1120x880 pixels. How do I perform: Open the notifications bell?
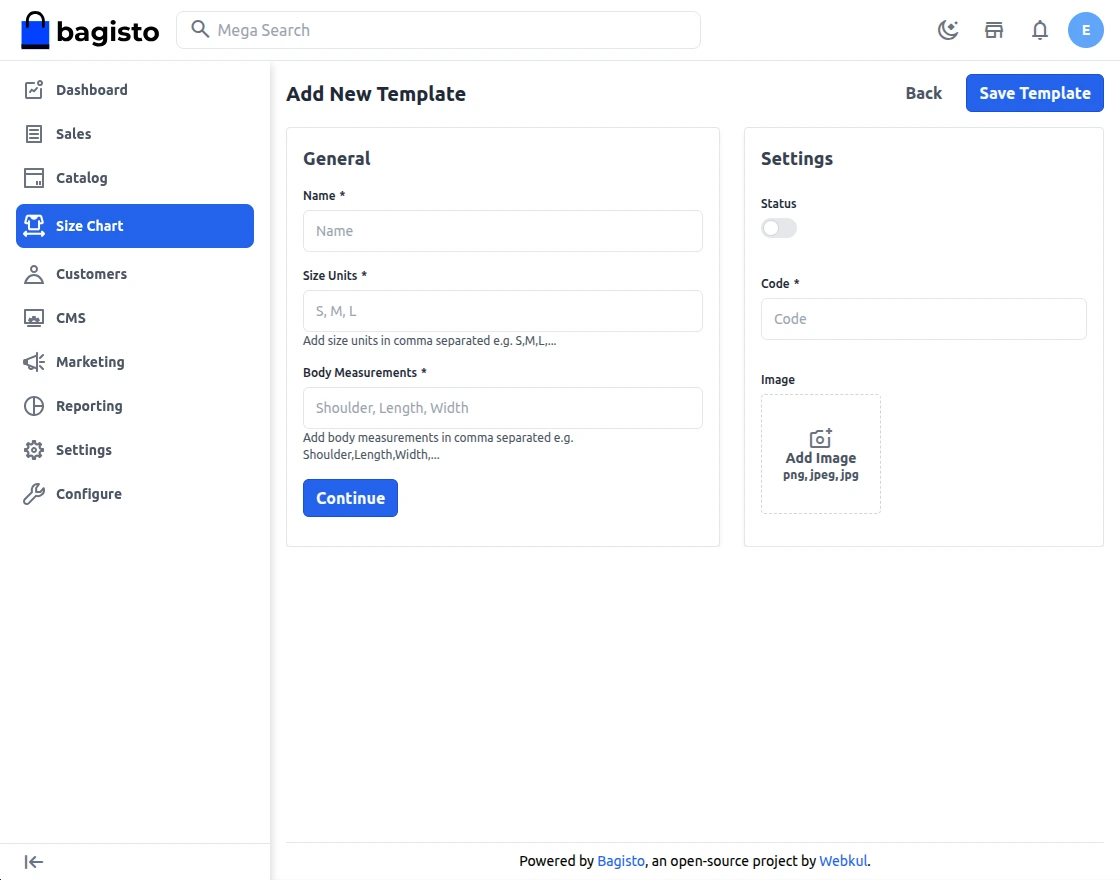click(x=1040, y=30)
